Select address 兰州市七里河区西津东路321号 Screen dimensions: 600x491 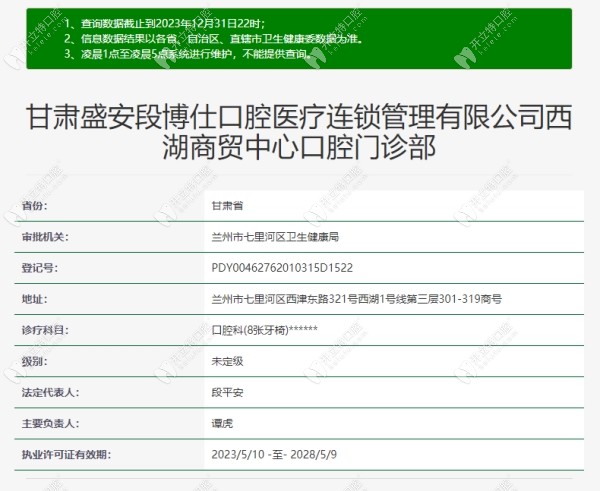click(x=357, y=299)
